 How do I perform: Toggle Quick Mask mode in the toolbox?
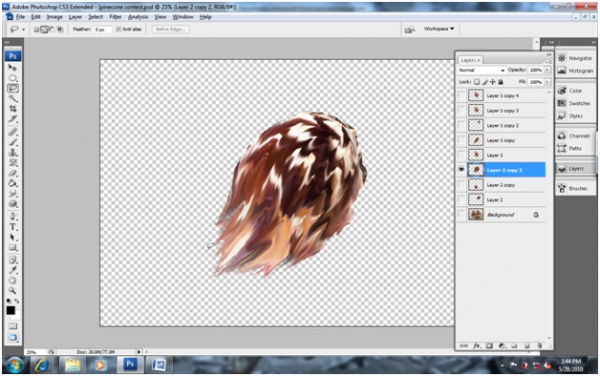click(13, 326)
